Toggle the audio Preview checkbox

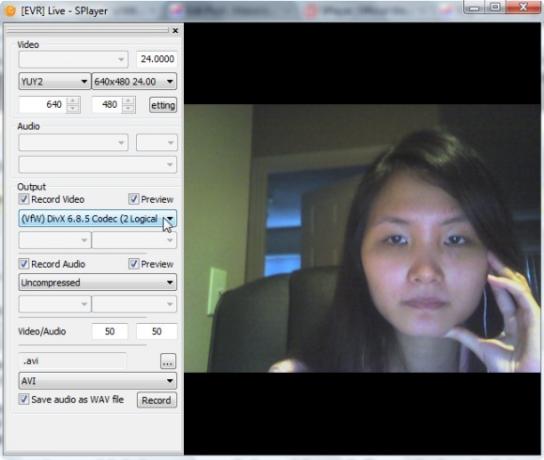(x=134, y=264)
